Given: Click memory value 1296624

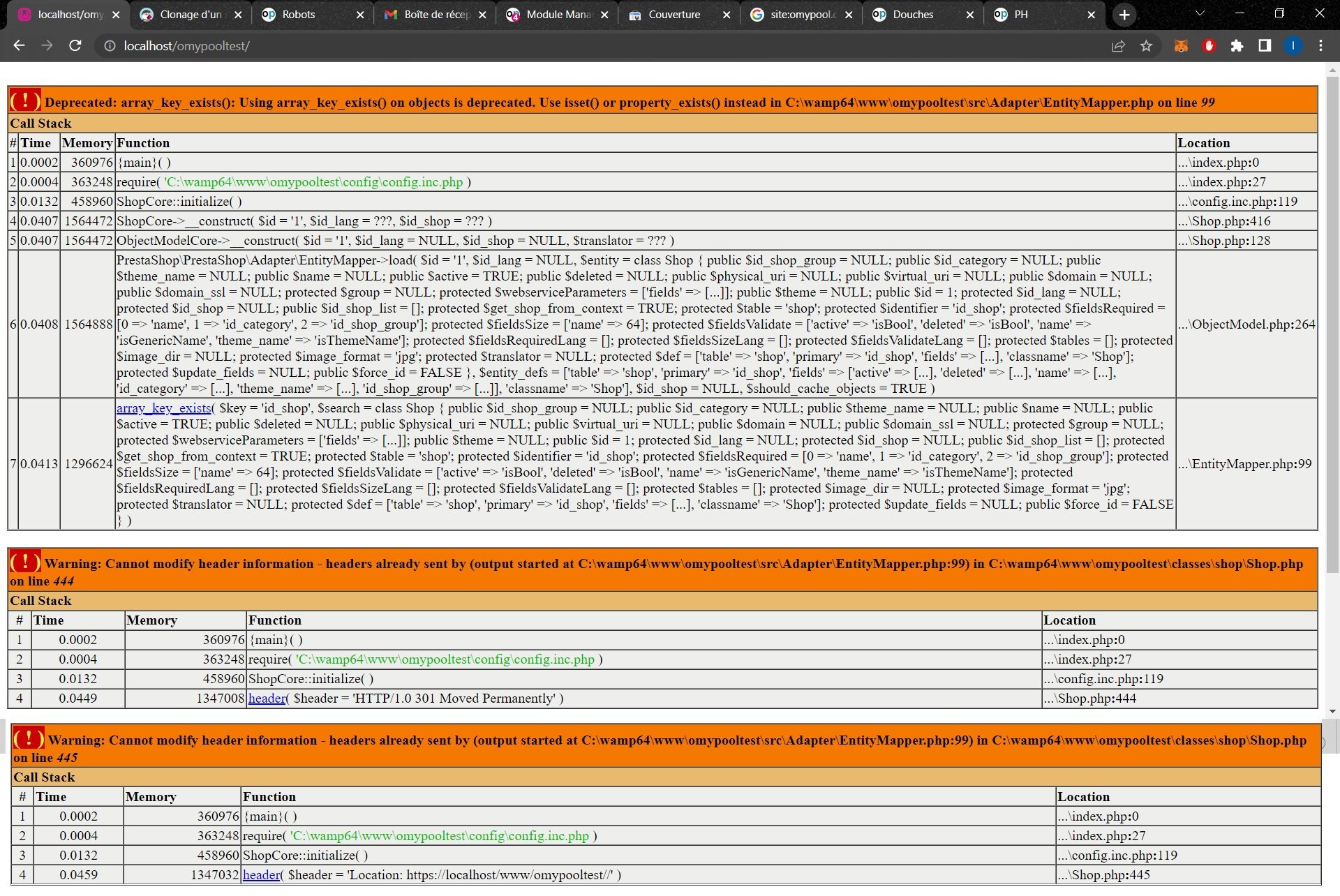Looking at the screenshot, I should (89, 464).
